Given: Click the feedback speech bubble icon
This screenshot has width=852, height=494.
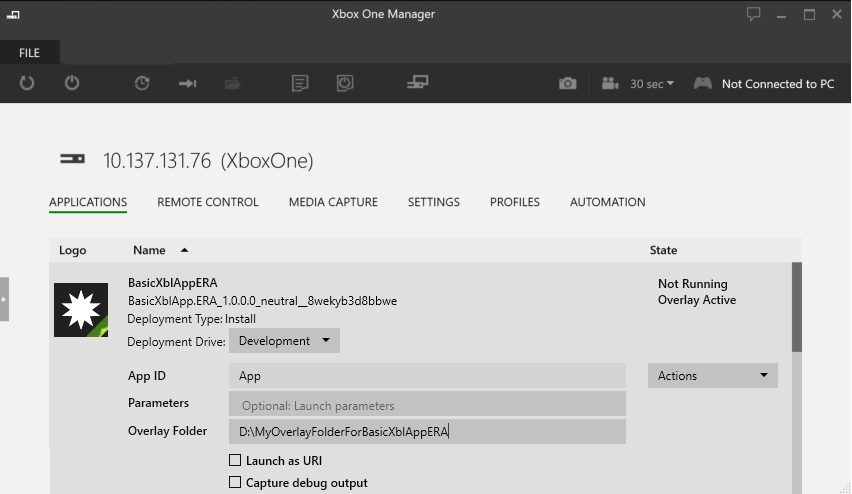Looking at the screenshot, I should click(x=753, y=14).
